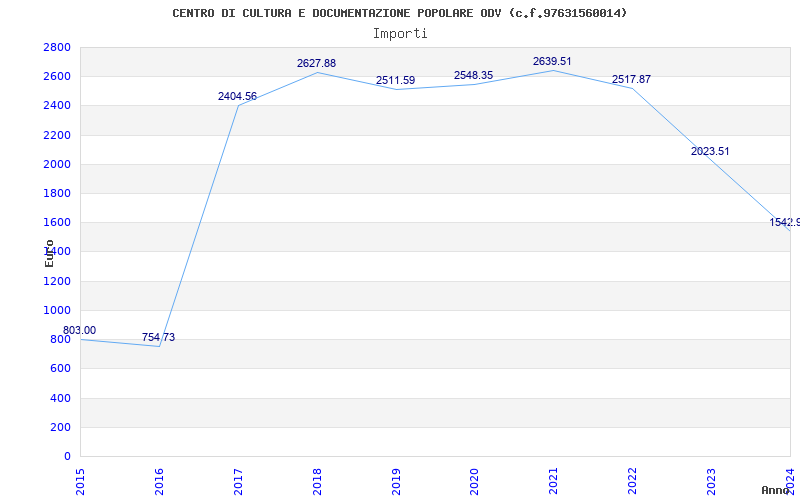Click the 2023 x-axis year label

point(711,482)
